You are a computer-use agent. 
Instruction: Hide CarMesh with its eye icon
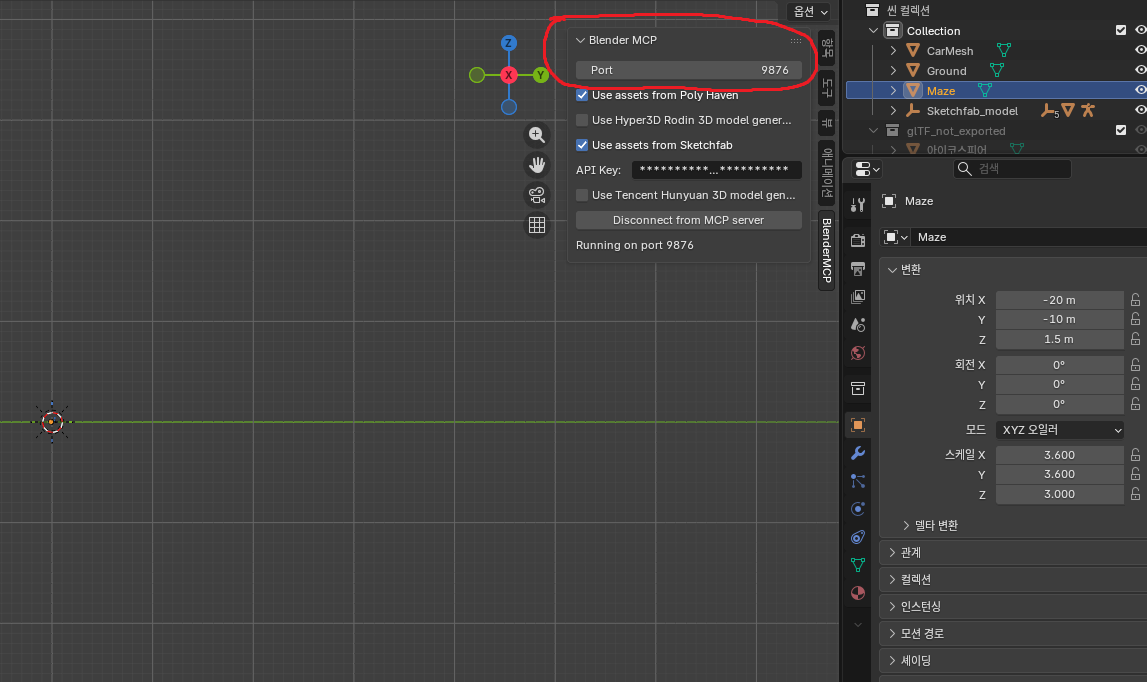1140,50
